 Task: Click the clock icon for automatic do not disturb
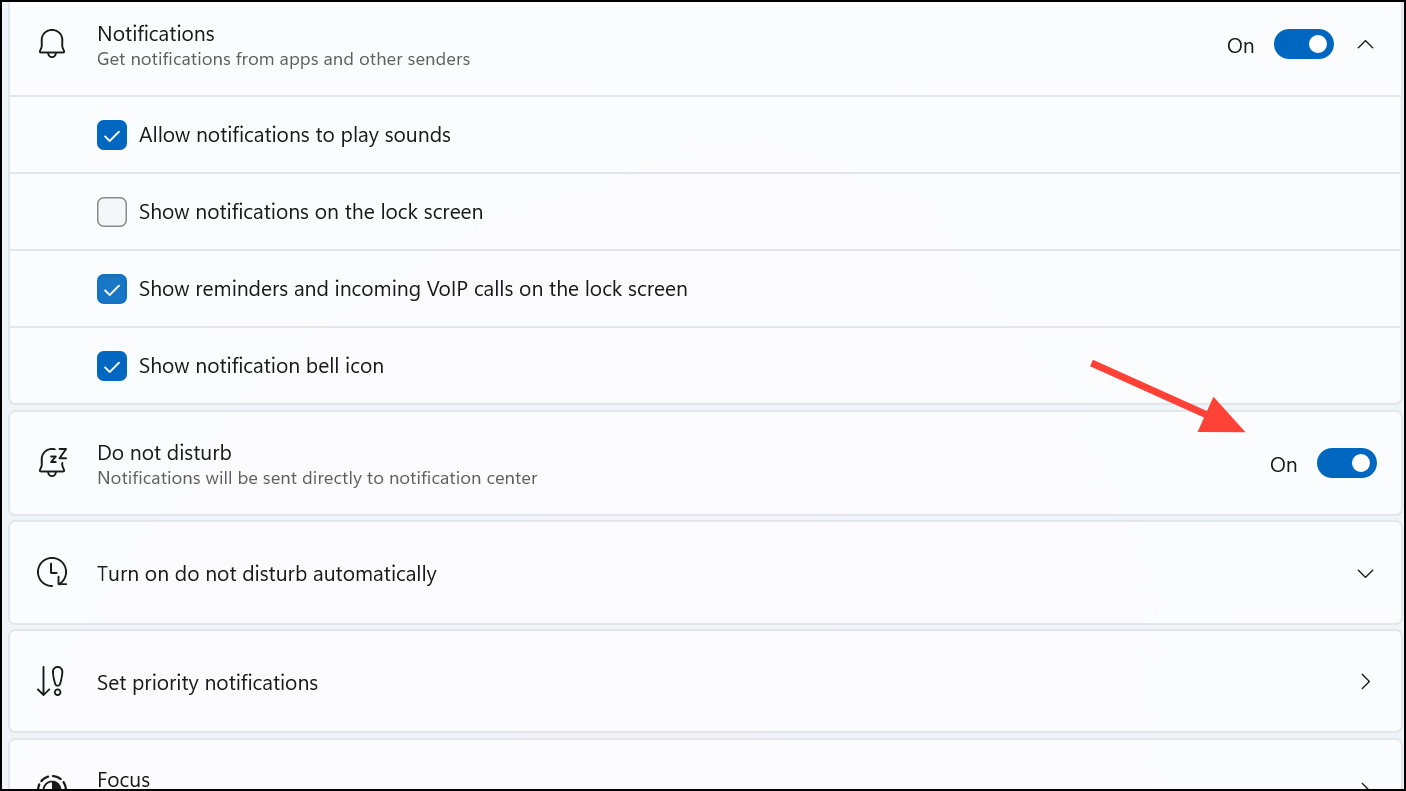tap(52, 573)
